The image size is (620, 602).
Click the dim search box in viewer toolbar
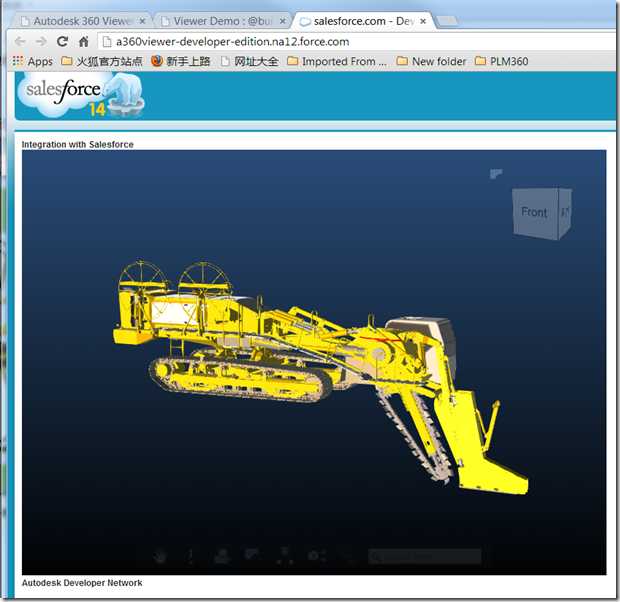click(425, 556)
